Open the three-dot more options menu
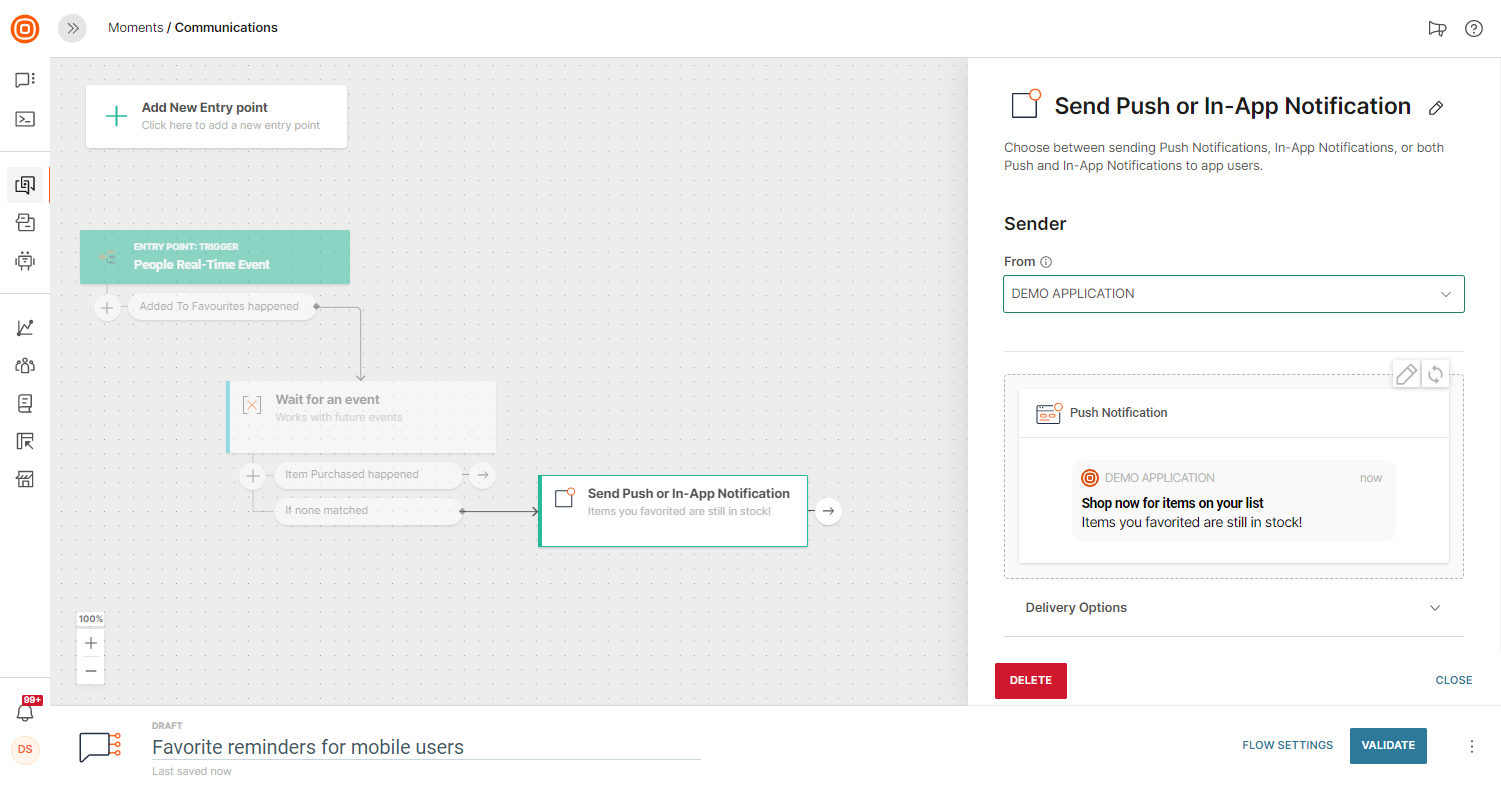Image resolution: width=1501 pixels, height=787 pixels. [x=1471, y=746]
